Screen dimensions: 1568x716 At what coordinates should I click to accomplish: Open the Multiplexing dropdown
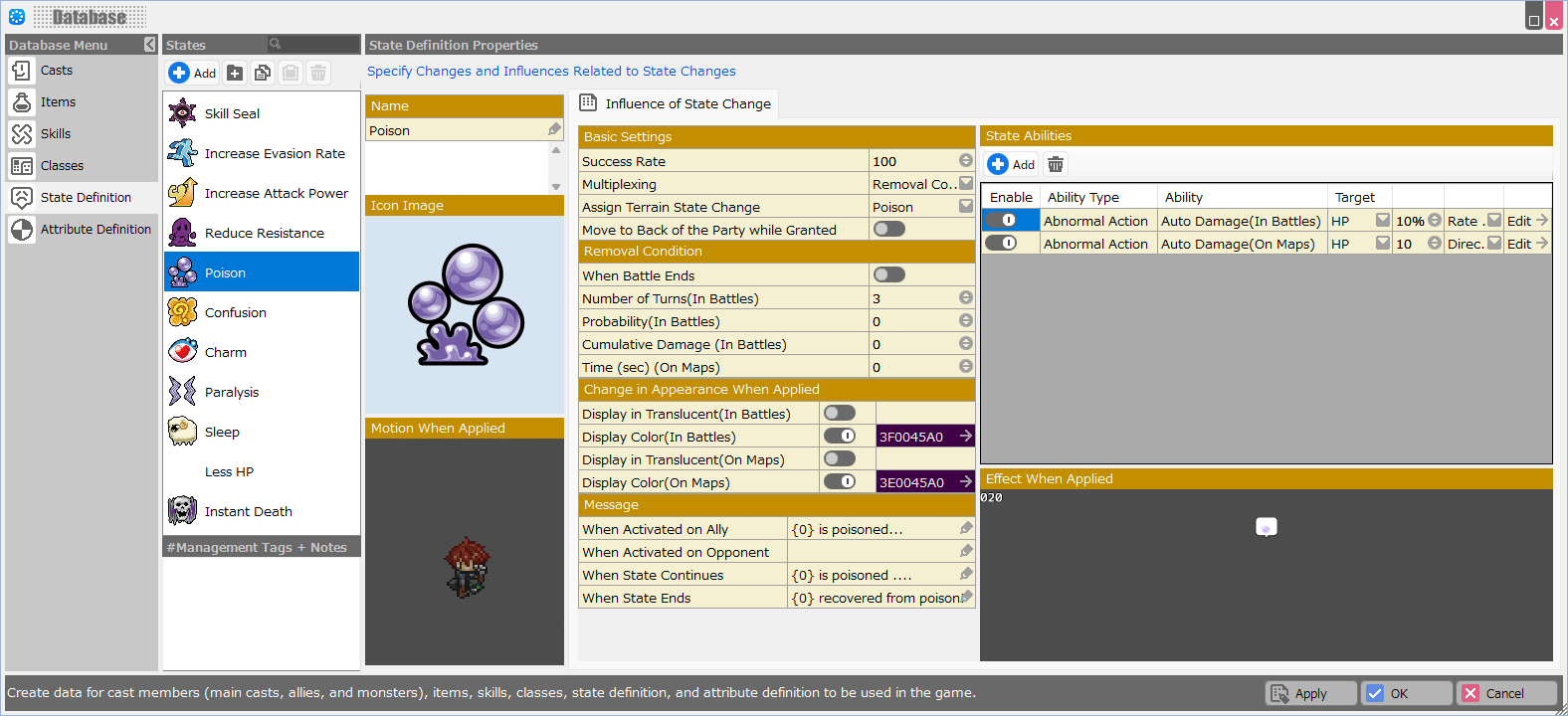tap(965, 184)
